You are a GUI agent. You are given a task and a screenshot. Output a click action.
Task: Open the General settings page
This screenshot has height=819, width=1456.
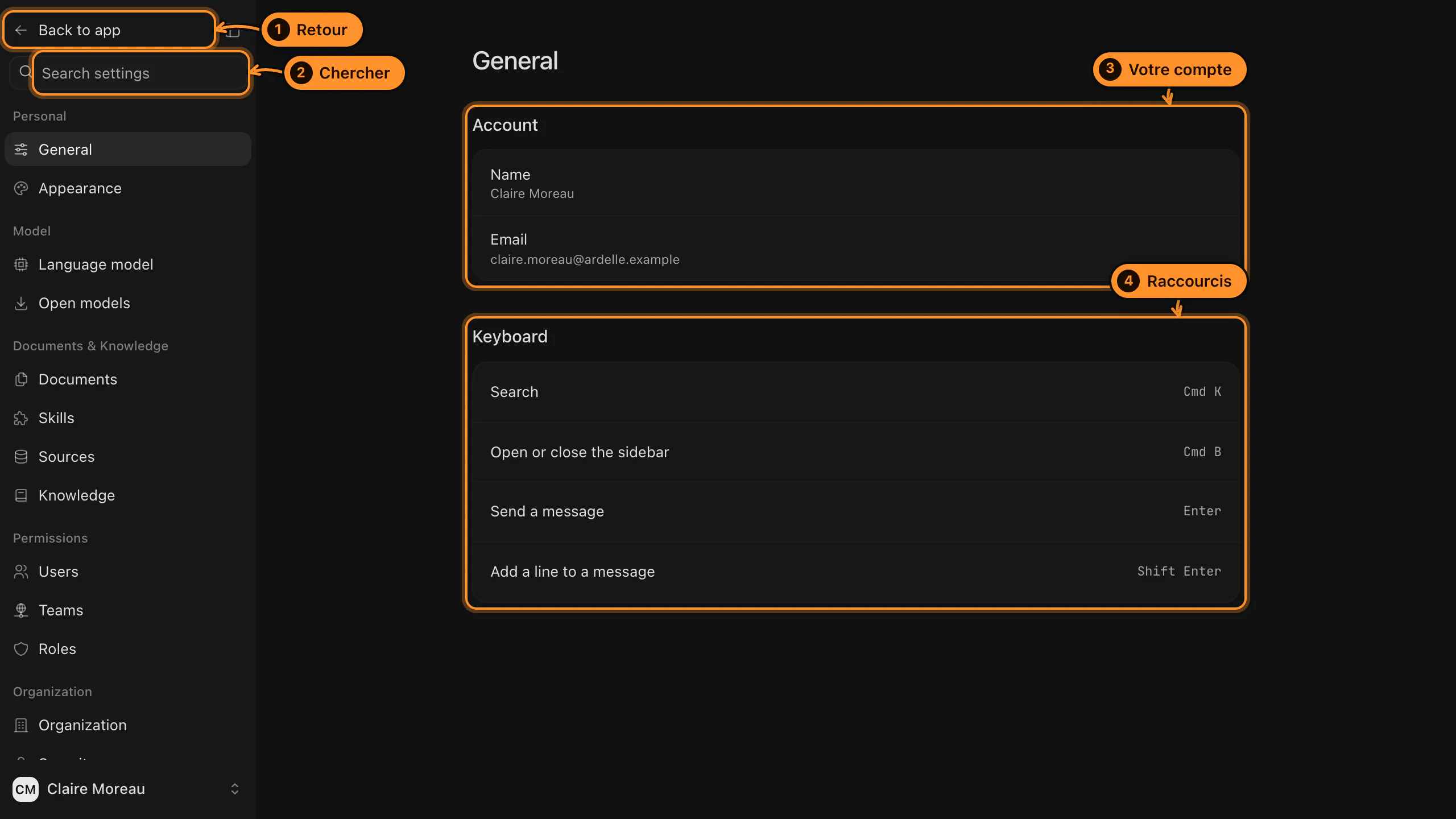point(128,150)
